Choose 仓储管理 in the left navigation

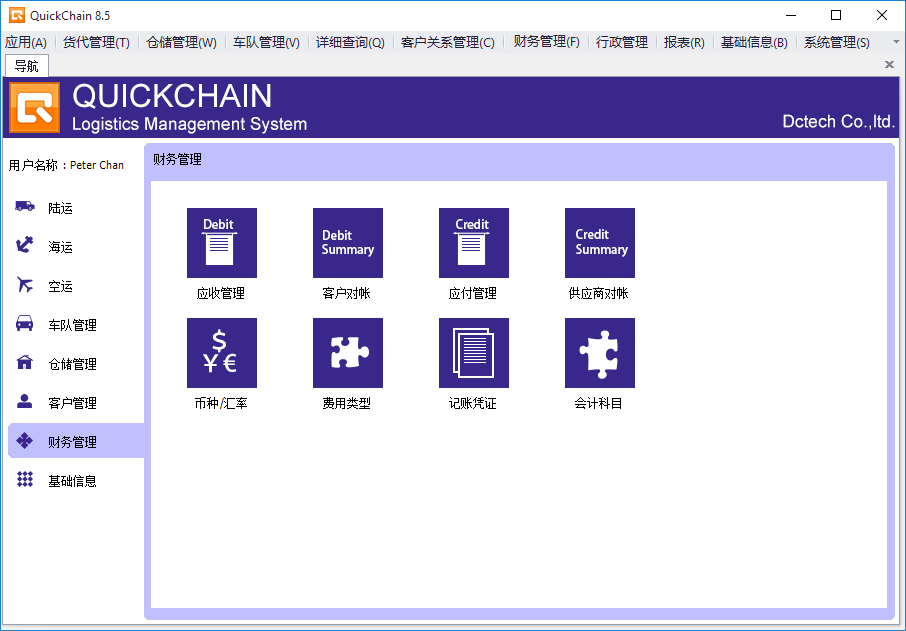tap(72, 364)
